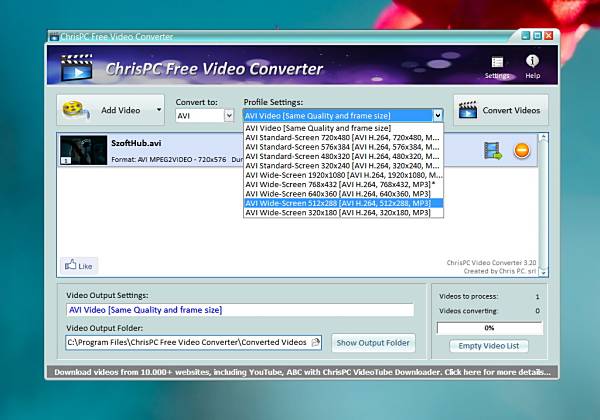Close the ChrisPC Free Video Converter window

point(549,36)
